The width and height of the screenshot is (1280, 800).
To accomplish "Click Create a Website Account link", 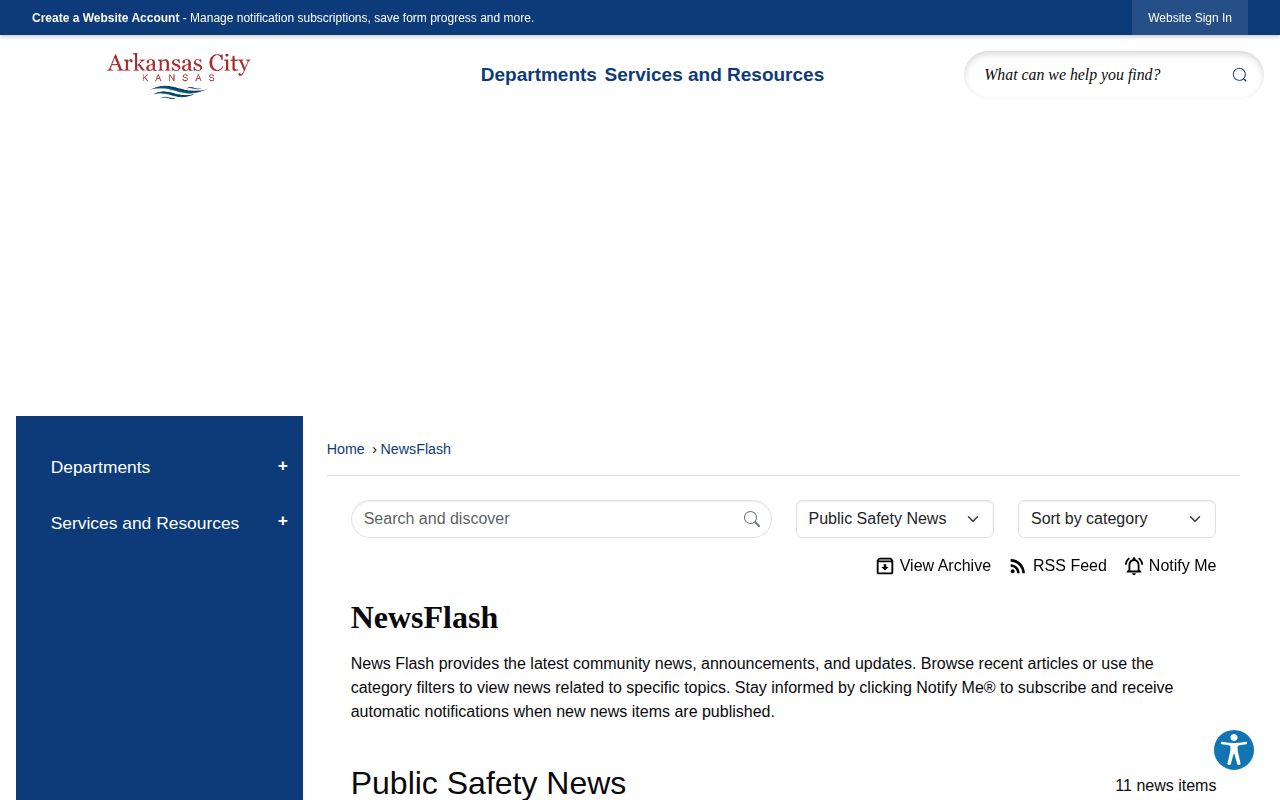I will coord(106,18).
